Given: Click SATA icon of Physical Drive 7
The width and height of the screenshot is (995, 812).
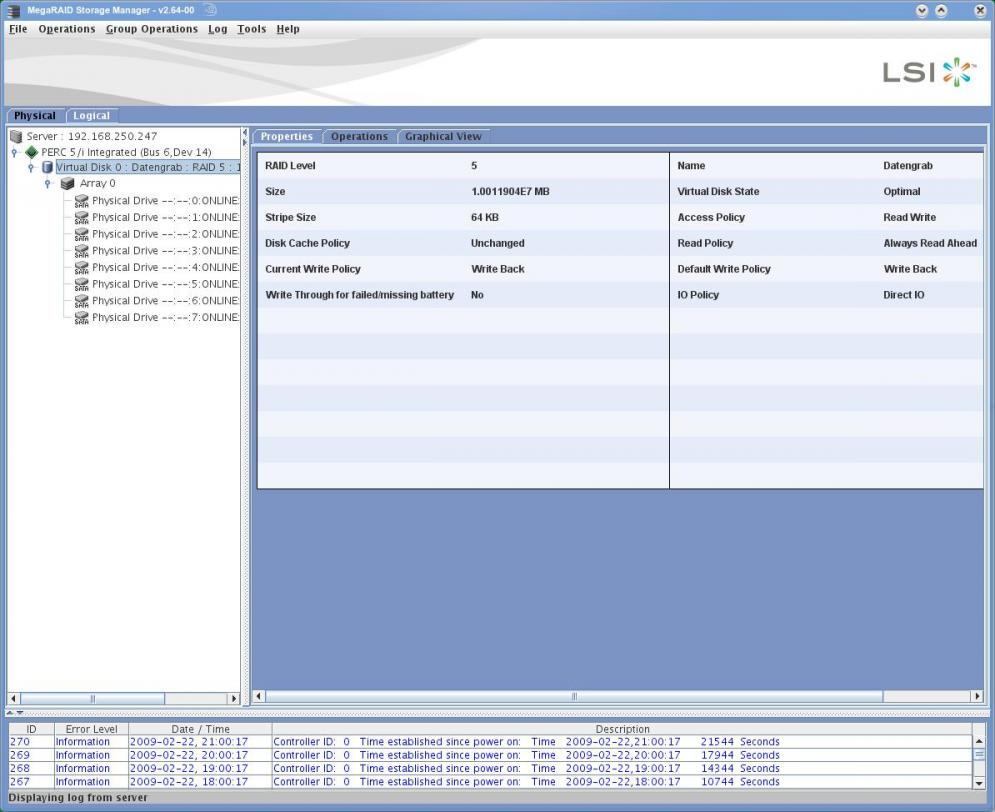Looking at the screenshot, I should [81, 318].
